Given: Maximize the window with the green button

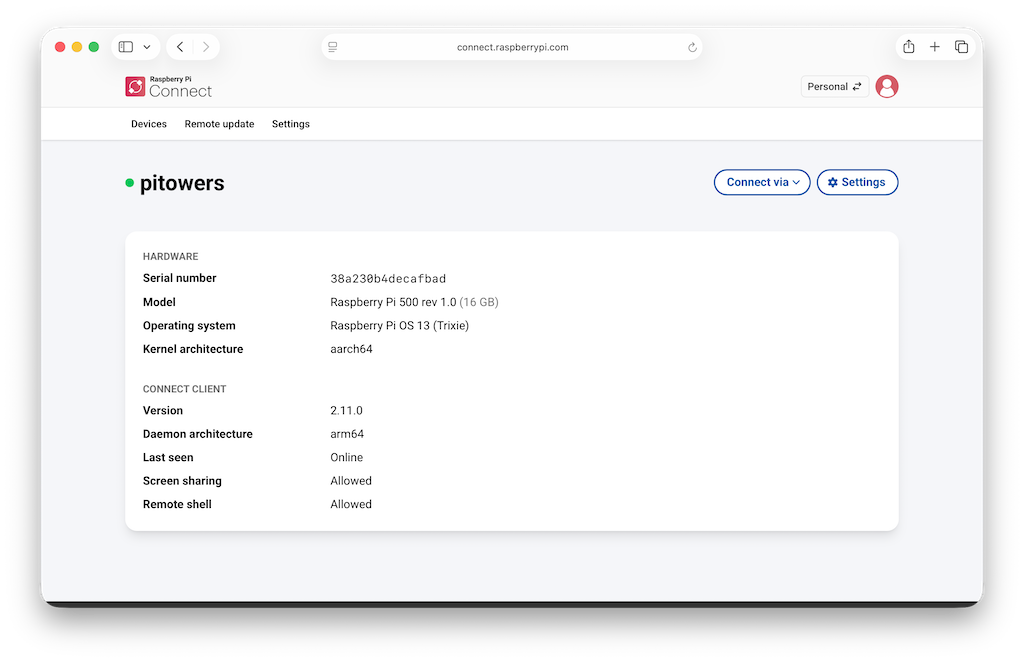Looking at the screenshot, I should pos(94,47).
